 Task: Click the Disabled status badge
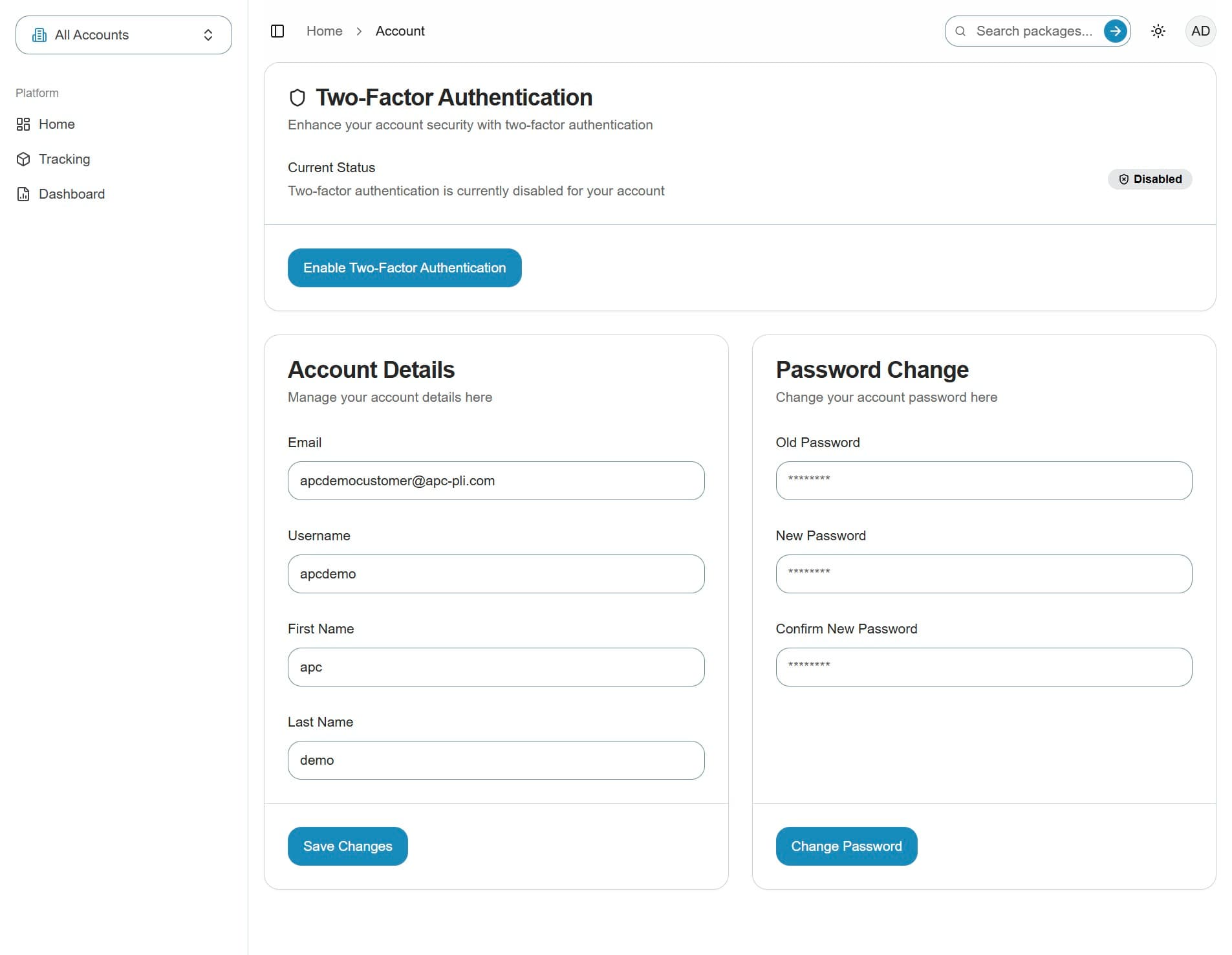[1150, 179]
